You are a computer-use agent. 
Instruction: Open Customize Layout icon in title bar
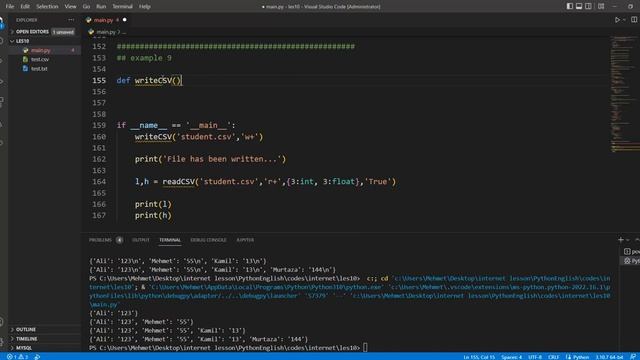tap(601, 7)
